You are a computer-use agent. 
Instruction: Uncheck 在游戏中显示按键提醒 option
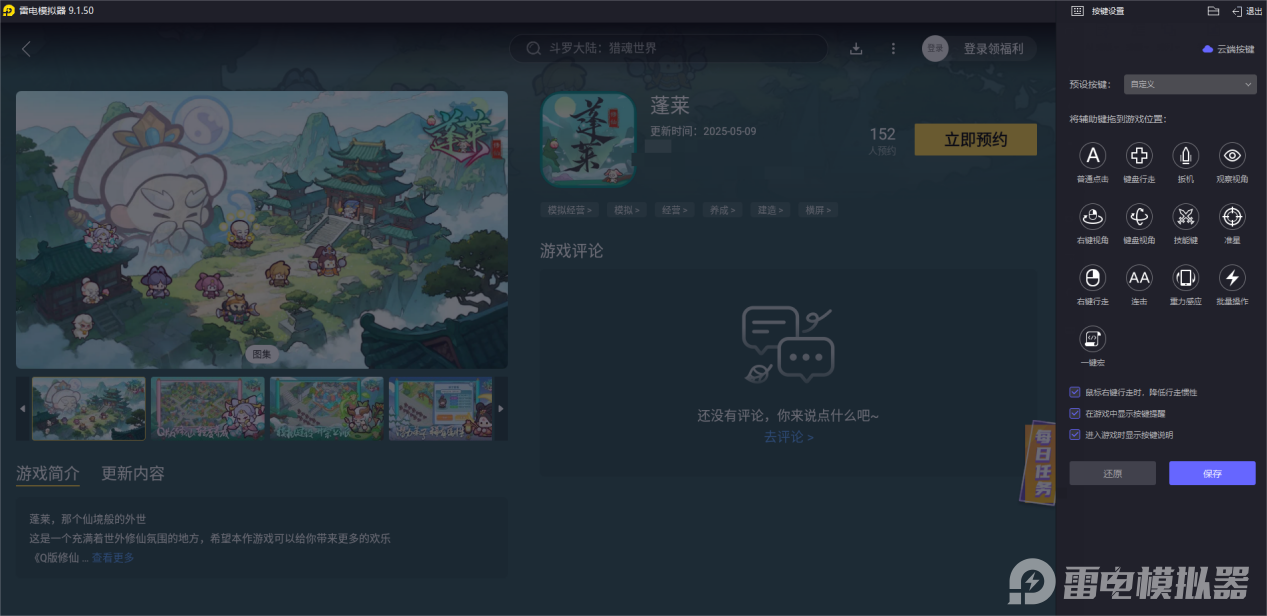click(1074, 413)
